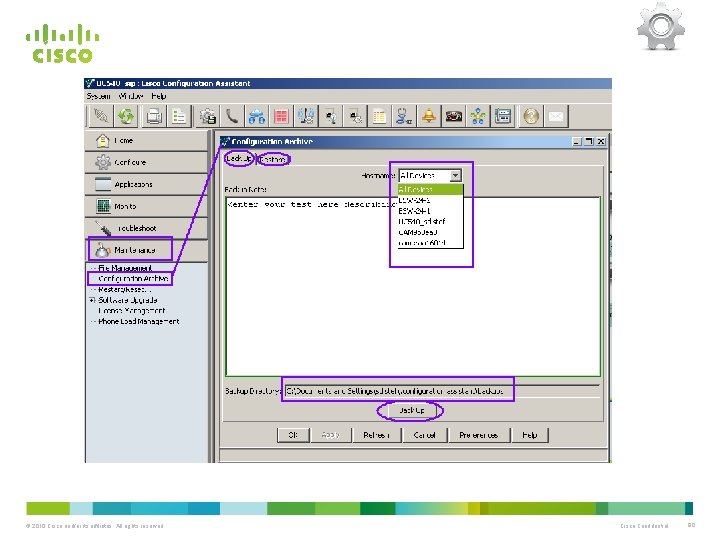Click the envelope feedback toolbar icon
The height and width of the screenshot is (540, 720).
click(556, 116)
